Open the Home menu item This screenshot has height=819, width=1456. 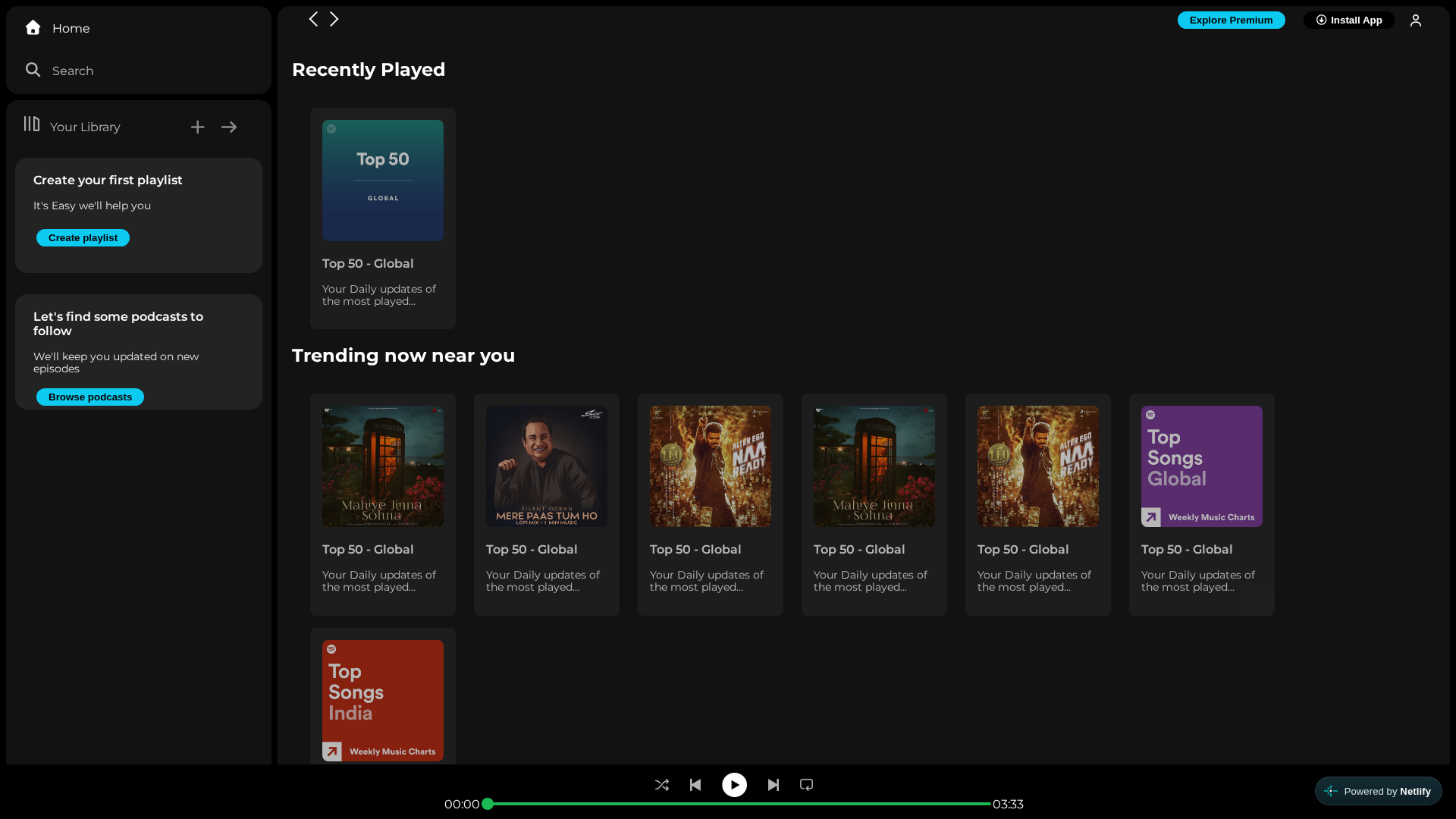(71, 28)
